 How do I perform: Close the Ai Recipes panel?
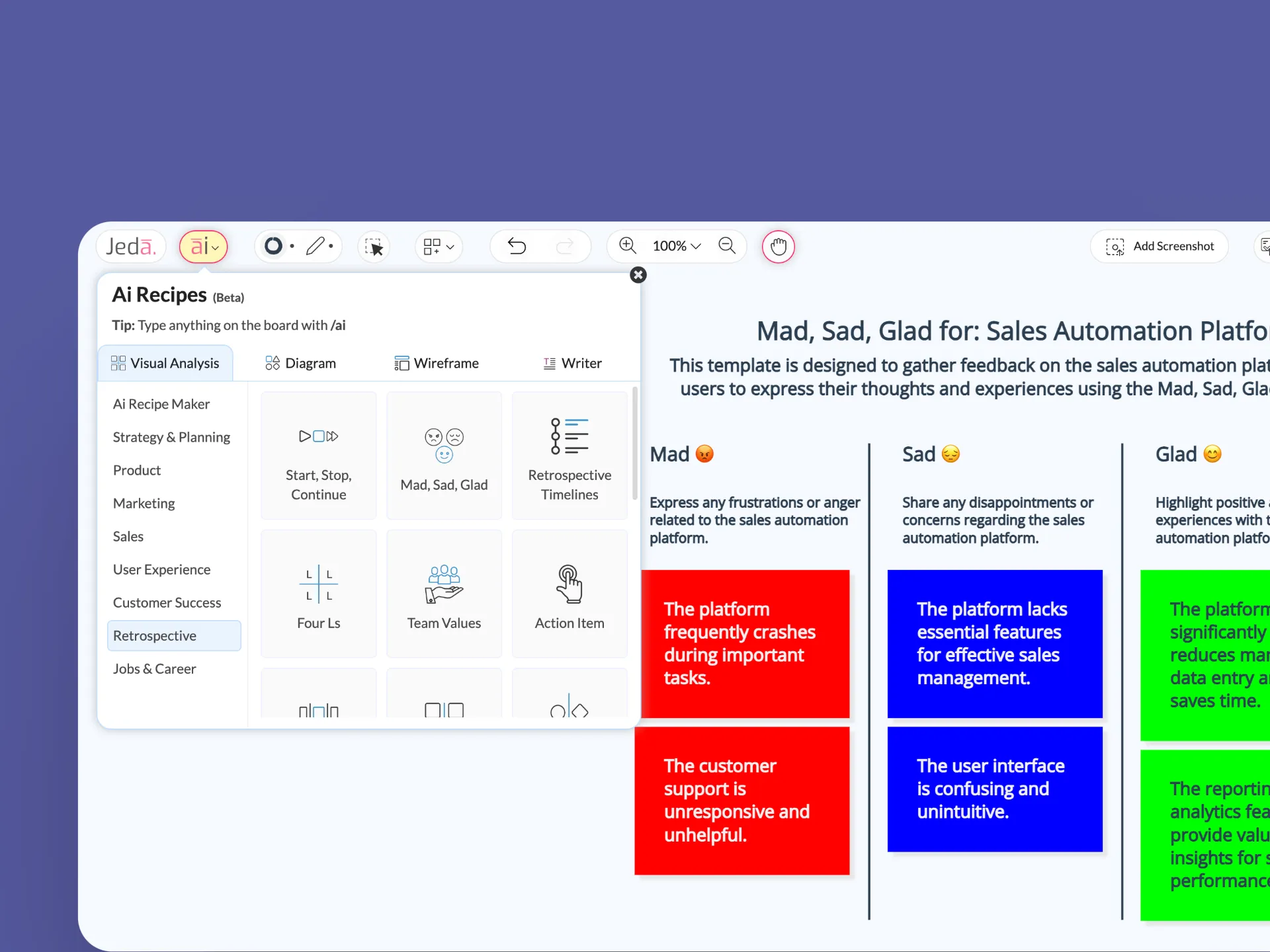pyautogui.click(x=637, y=275)
